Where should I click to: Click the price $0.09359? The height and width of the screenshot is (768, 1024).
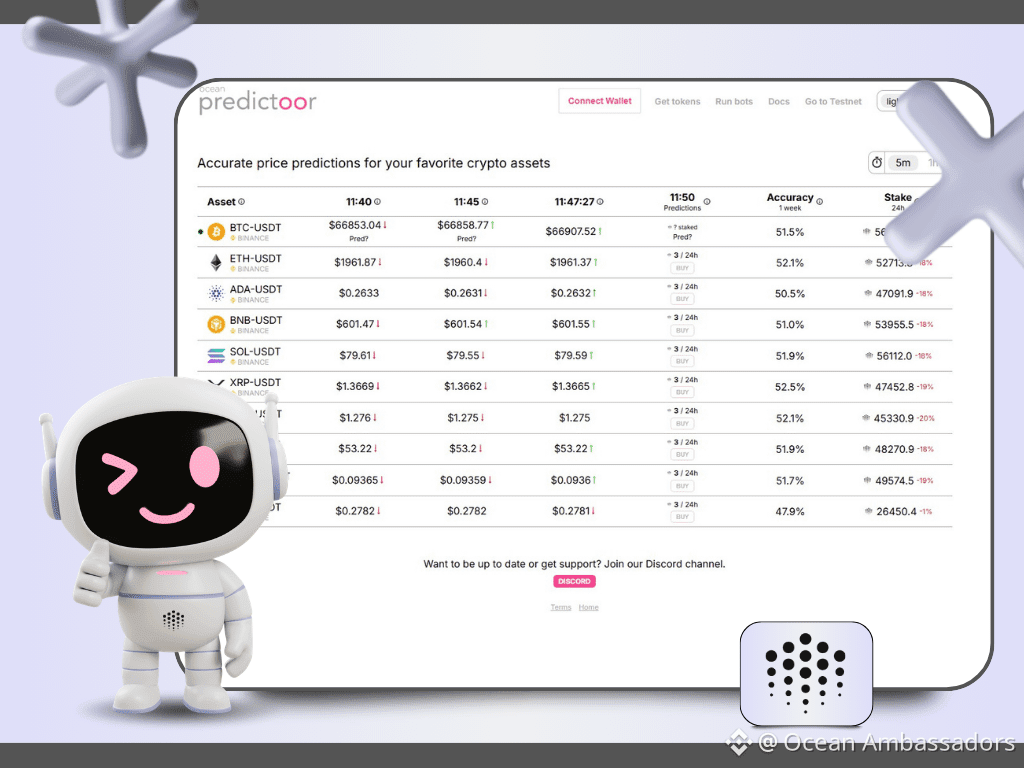463,480
